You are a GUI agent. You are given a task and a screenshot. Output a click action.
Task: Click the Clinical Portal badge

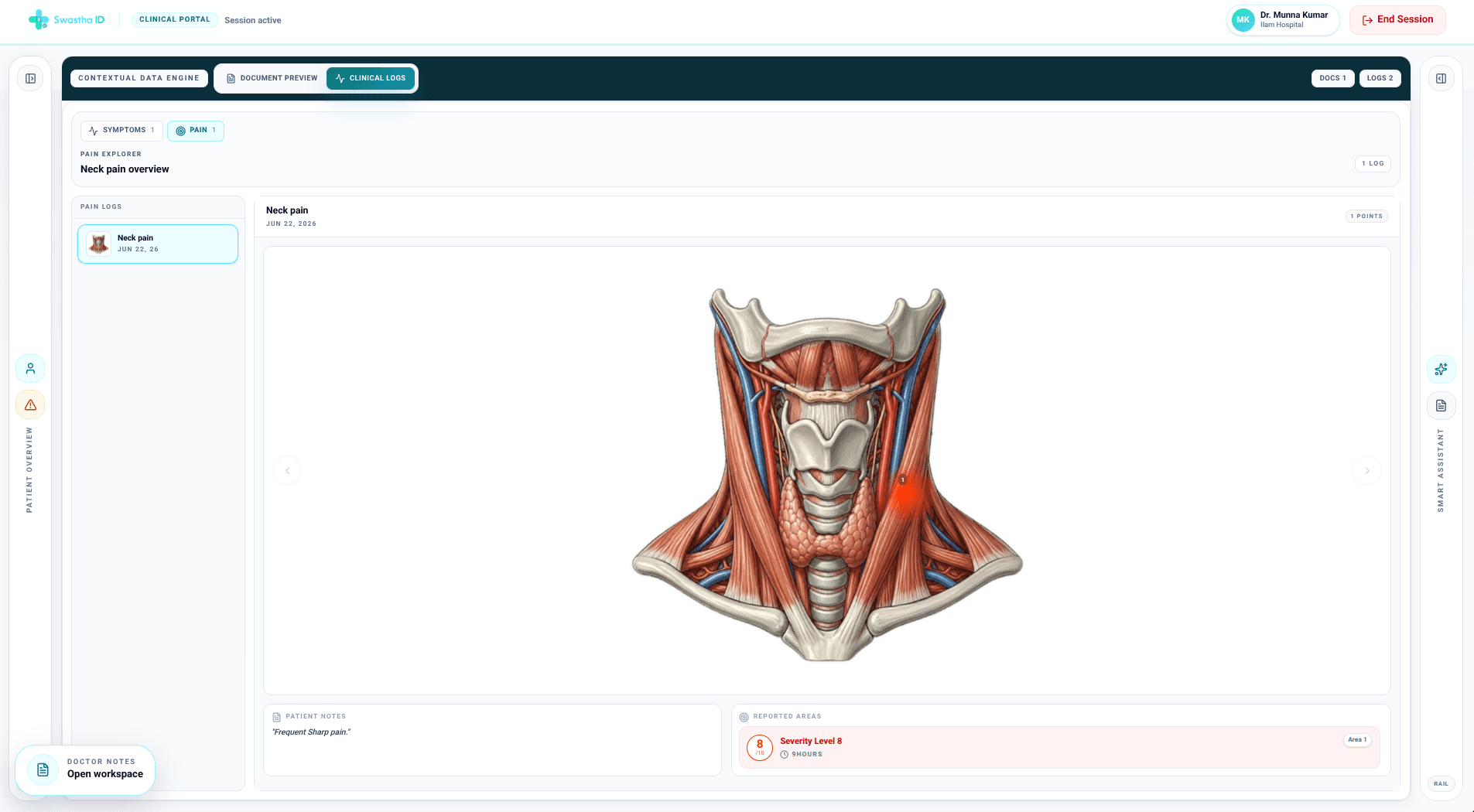pos(175,20)
